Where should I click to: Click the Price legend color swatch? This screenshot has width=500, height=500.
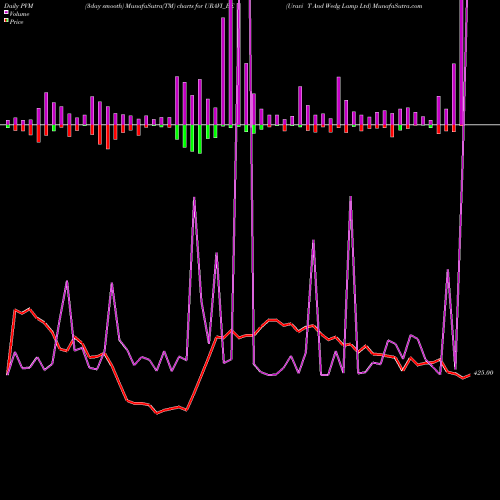coord(6,21)
